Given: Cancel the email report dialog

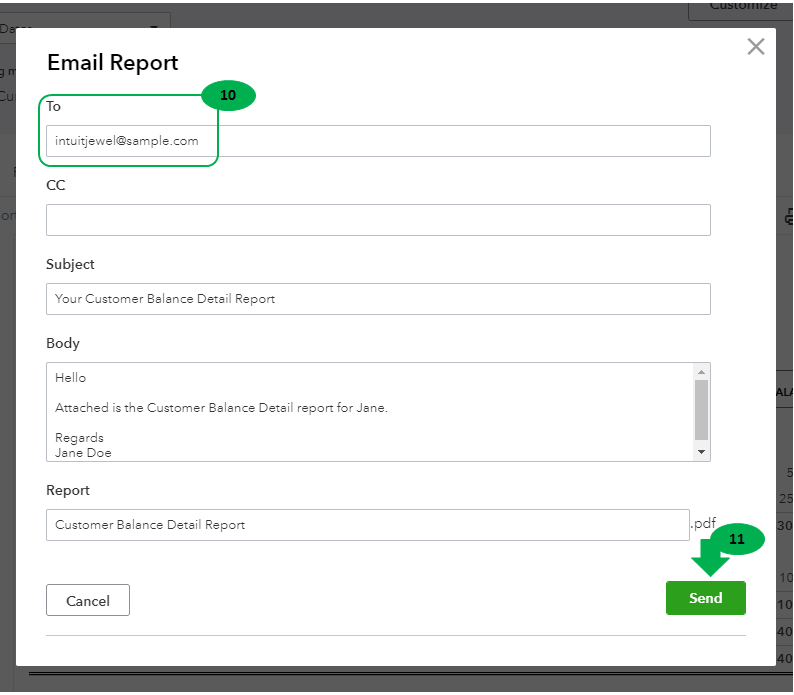Looking at the screenshot, I should (88, 600).
